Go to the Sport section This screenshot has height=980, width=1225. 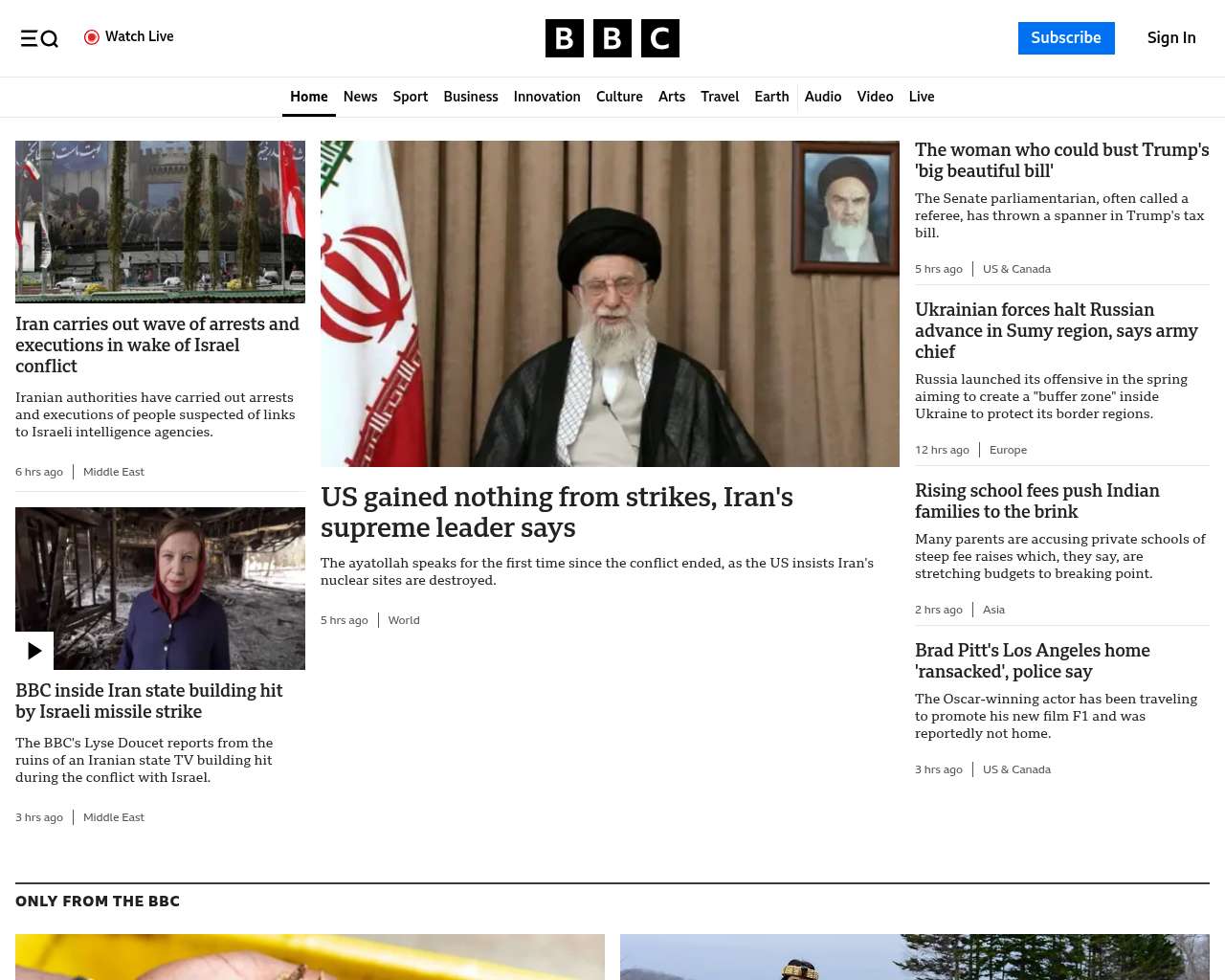tap(411, 97)
